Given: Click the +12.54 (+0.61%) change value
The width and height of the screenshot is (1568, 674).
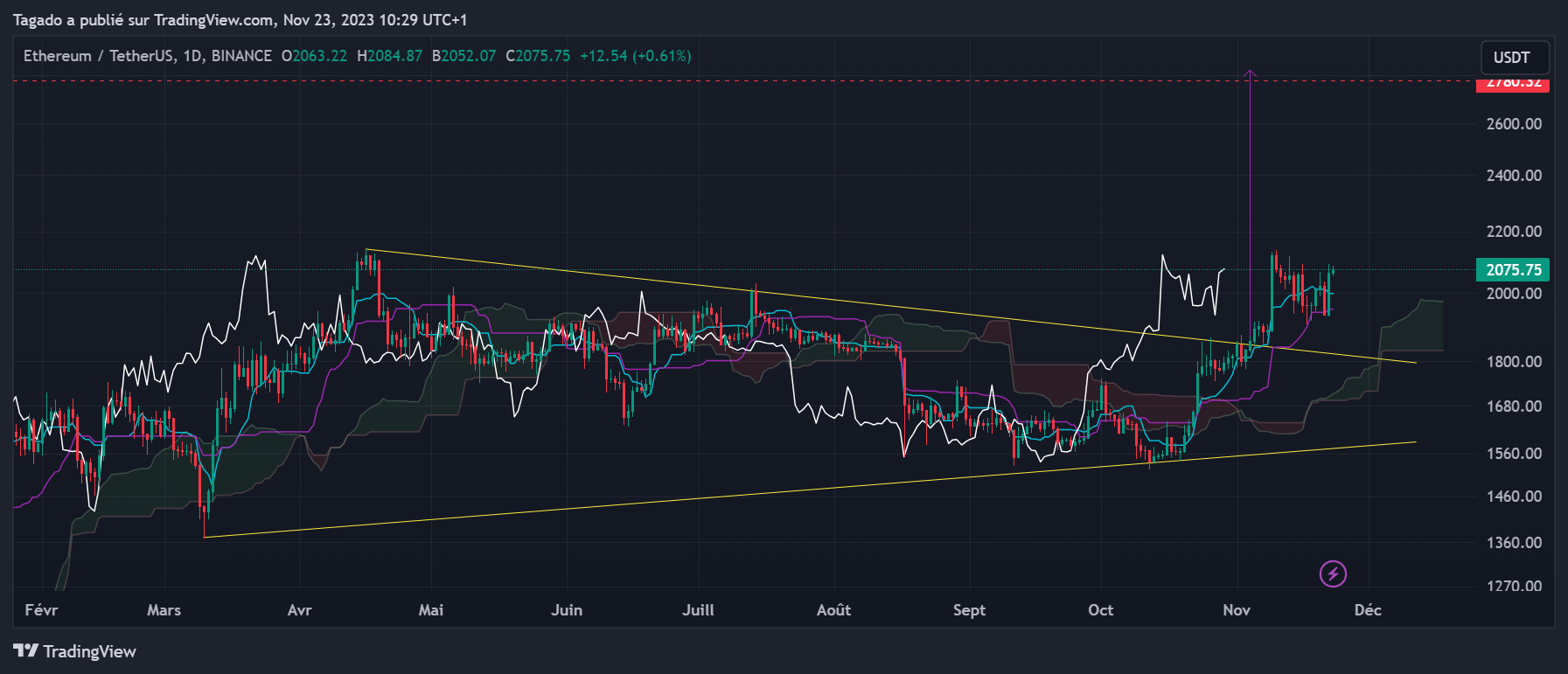Looking at the screenshot, I should point(636,56).
